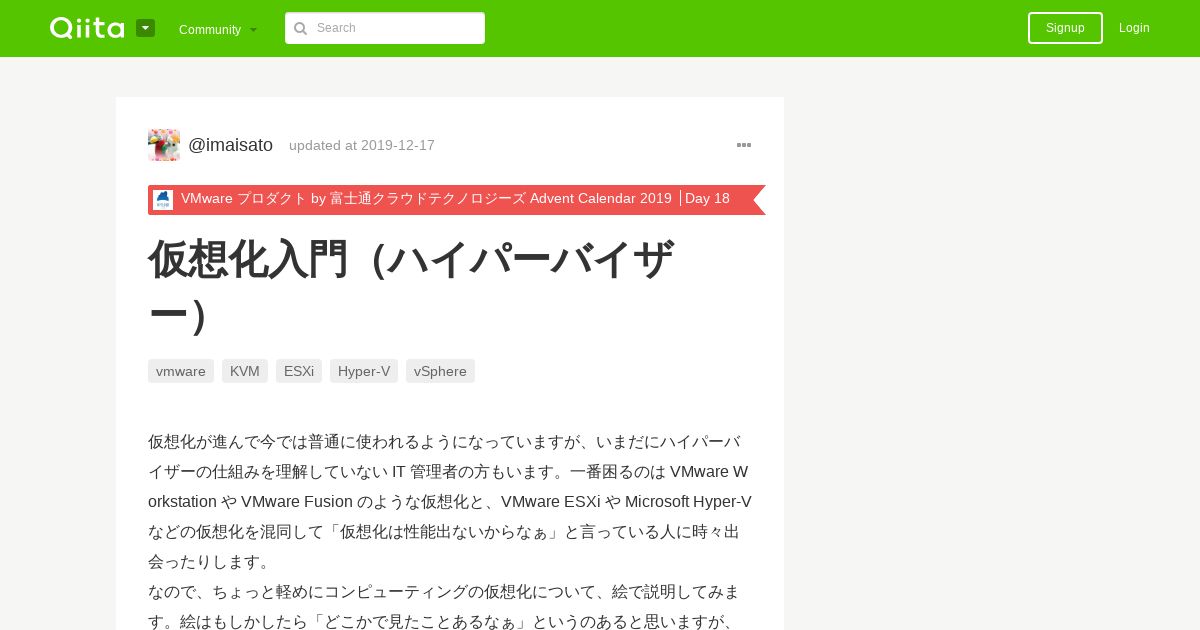Open the three-dots article options menu
Image resolution: width=1200 pixels, height=630 pixels.
tap(744, 145)
